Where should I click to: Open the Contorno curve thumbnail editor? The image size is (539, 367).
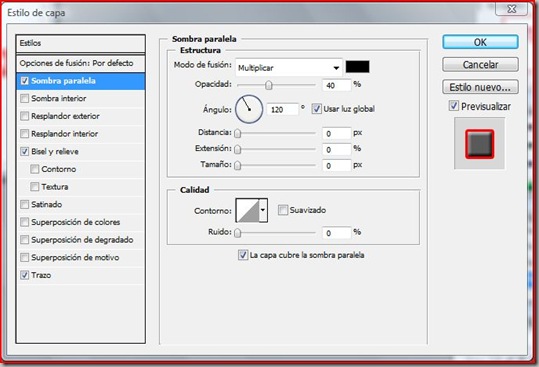247,210
